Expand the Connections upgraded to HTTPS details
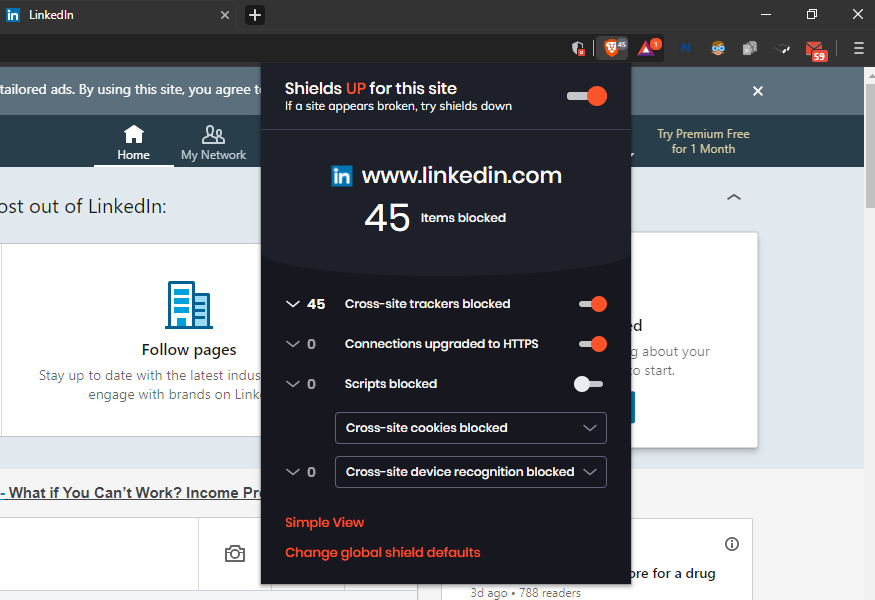 [x=293, y=344]
